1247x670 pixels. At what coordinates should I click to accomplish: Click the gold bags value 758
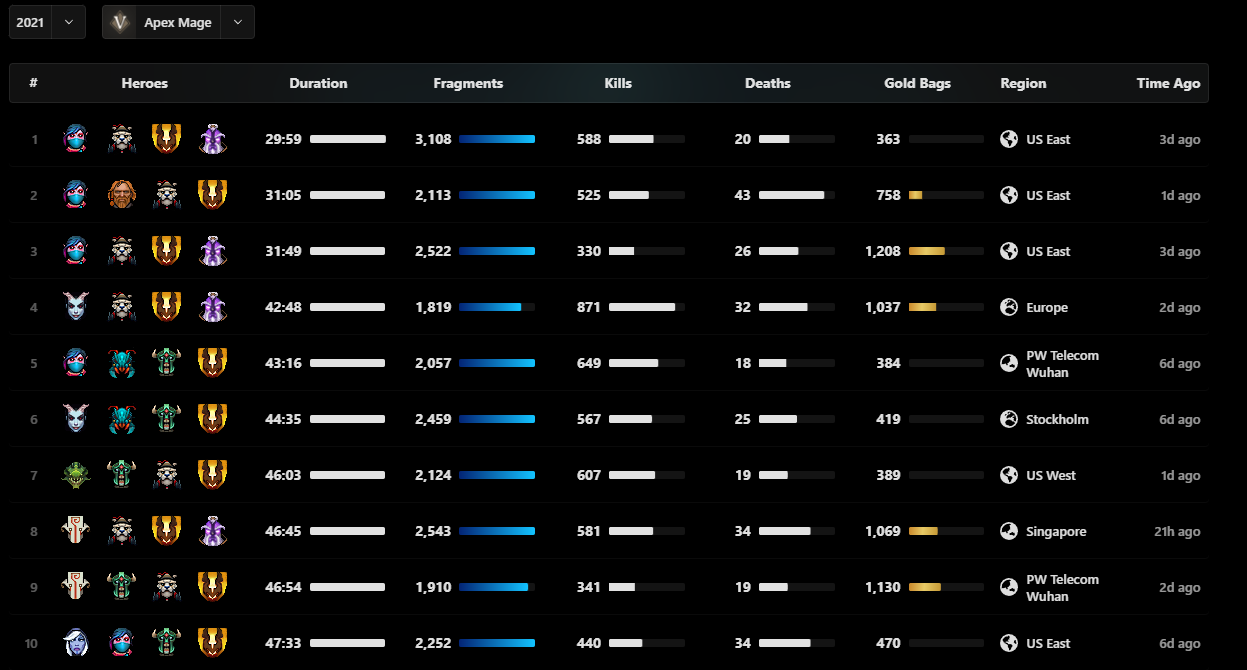[x=888, y=195]
